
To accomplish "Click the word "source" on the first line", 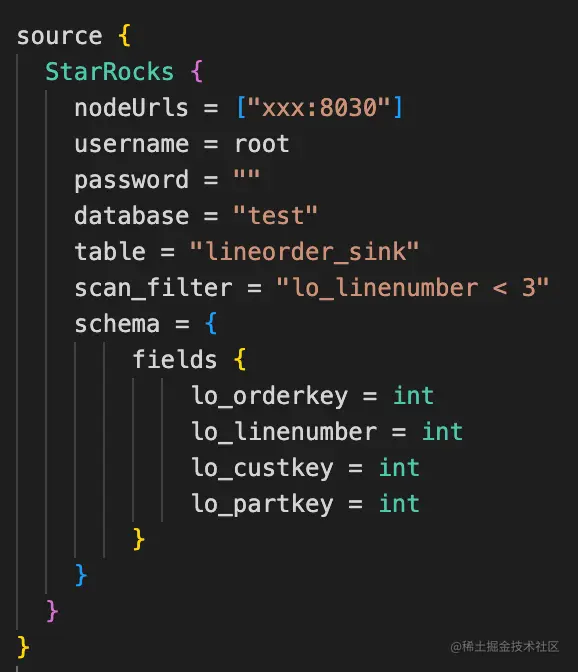I will click(60, 36).
